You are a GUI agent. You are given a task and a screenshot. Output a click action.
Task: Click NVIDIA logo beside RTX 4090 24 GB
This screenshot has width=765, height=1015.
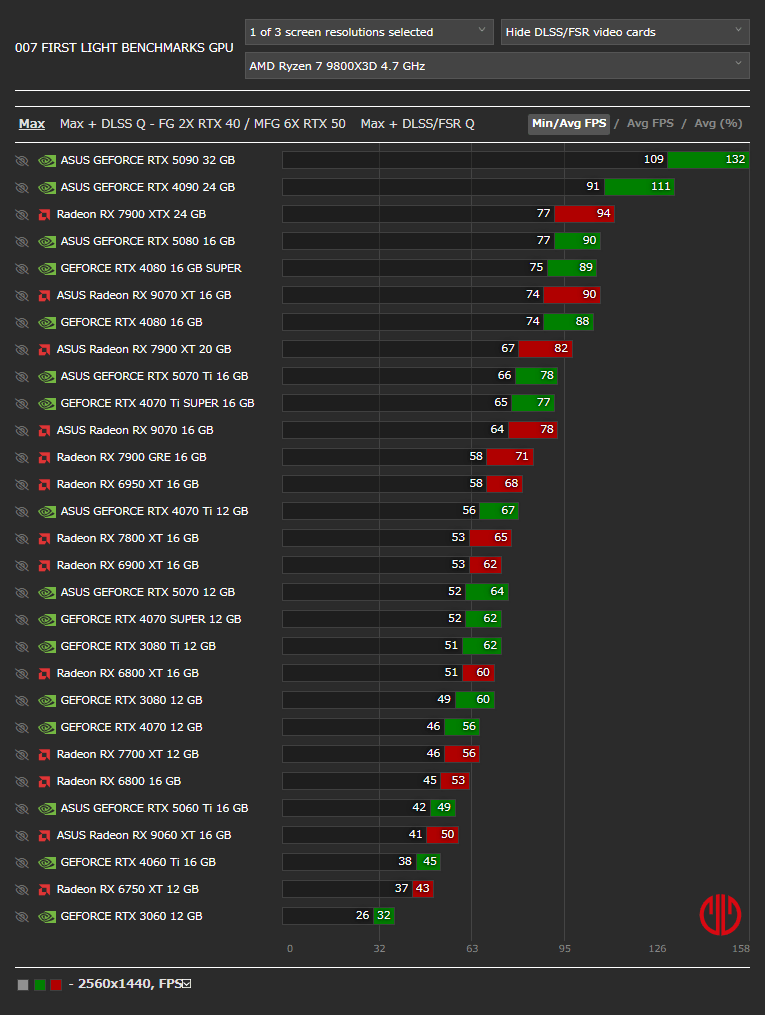click(47, 188)
